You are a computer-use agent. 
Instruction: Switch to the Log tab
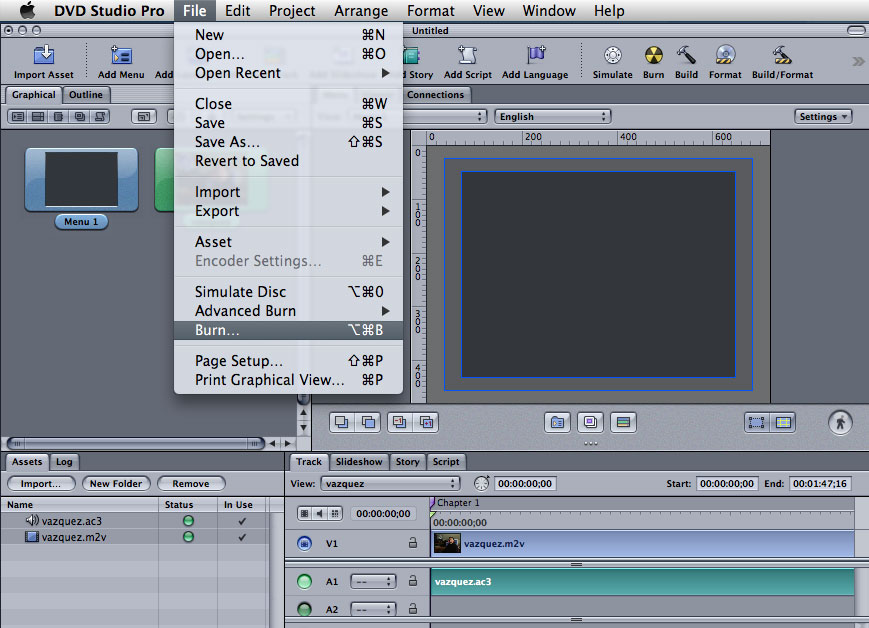coord(64,462)
